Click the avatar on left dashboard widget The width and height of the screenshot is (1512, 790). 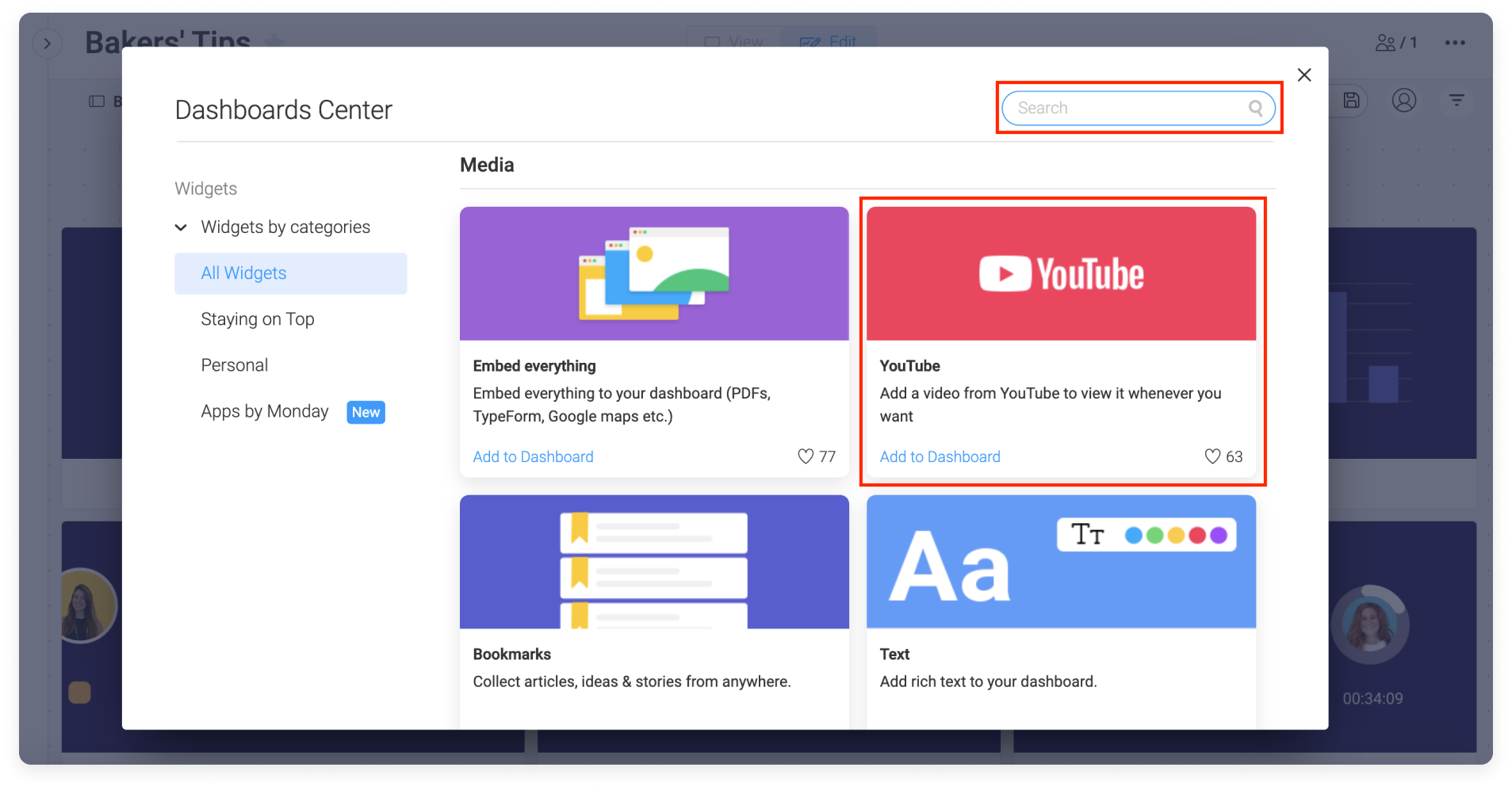(89, 605)
